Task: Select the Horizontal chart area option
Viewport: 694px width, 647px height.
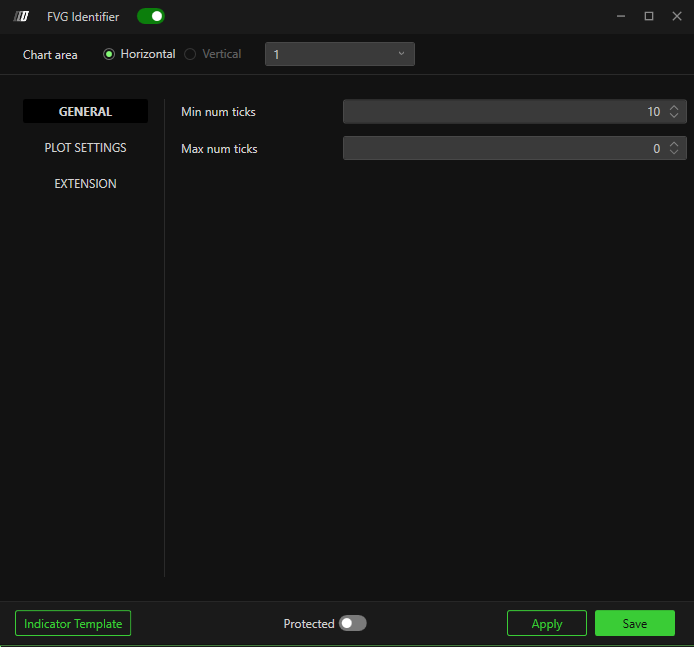Action: coord(109,54)
